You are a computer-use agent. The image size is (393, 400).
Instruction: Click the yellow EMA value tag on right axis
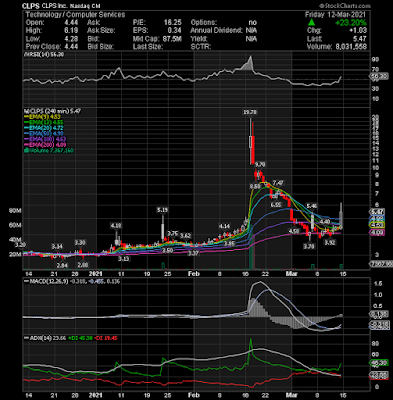(378, 225)
